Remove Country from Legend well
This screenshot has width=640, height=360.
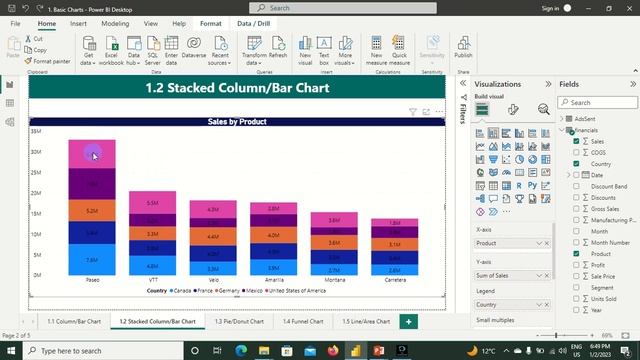click(x=547, y=304)
